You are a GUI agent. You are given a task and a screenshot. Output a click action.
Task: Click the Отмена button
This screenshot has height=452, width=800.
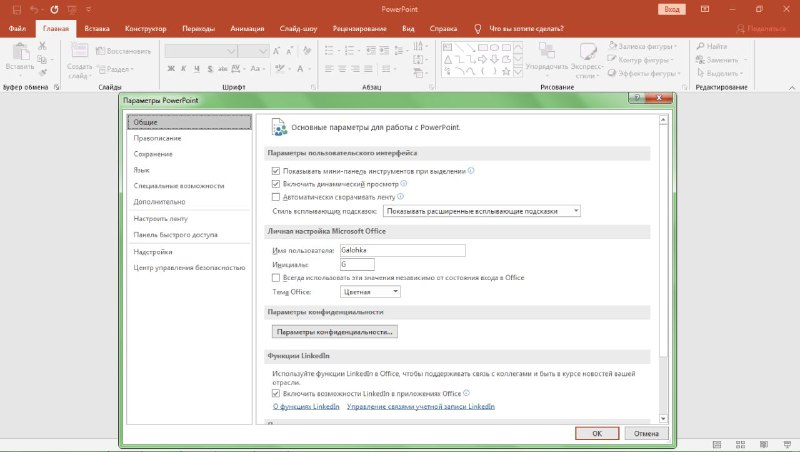pos(646,433)
